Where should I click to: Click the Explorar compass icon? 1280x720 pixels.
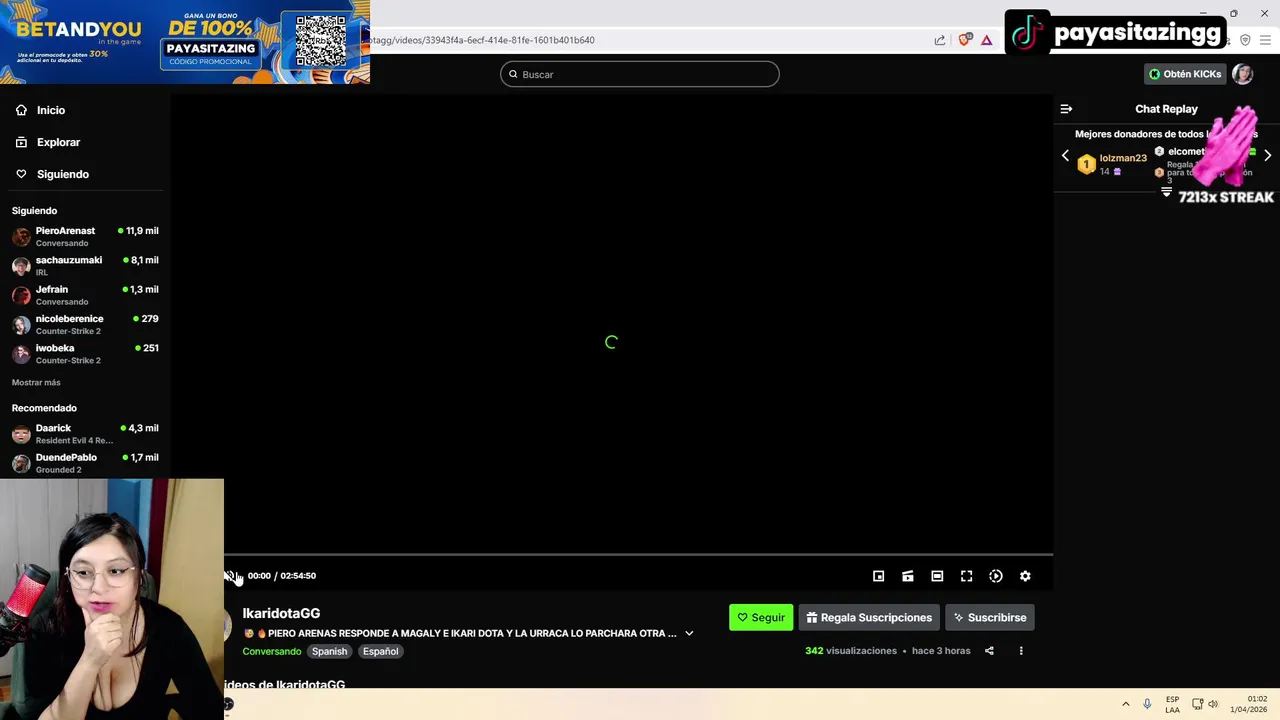pos(21,142)
